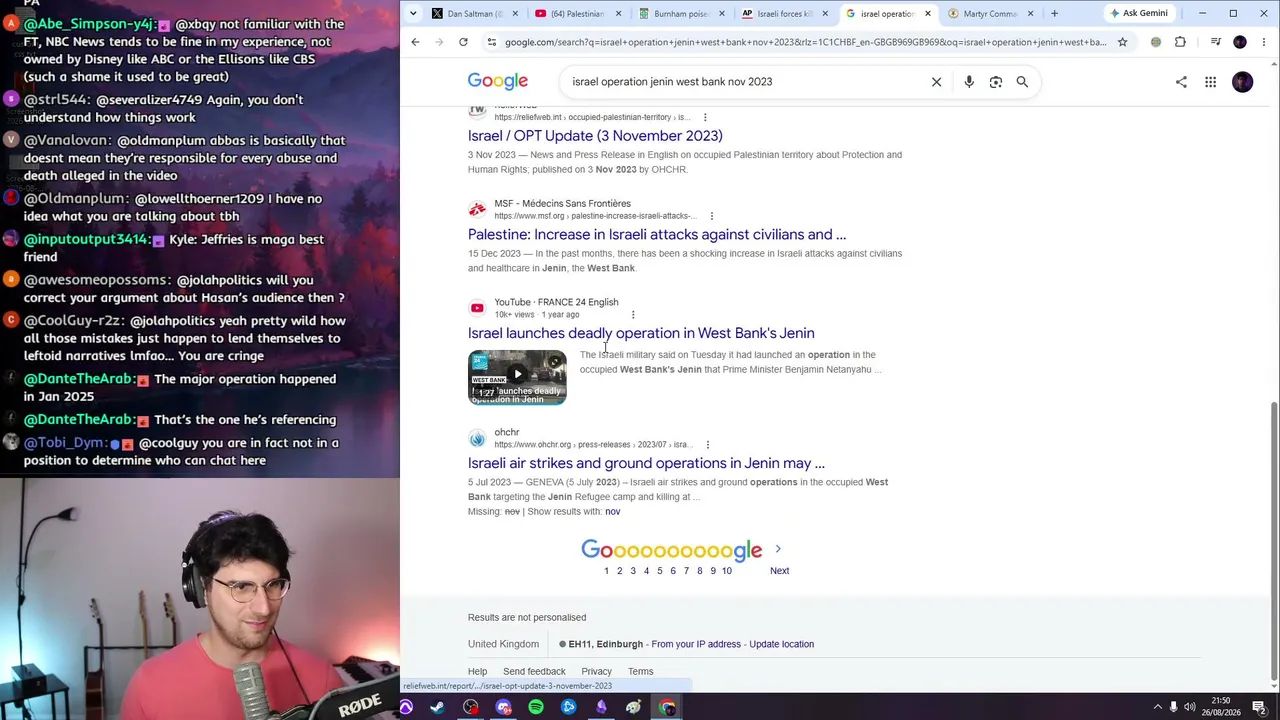Go to the Google homepage via logo
This screenshot has height=720, width=1280.
click(x=498, y=82)
